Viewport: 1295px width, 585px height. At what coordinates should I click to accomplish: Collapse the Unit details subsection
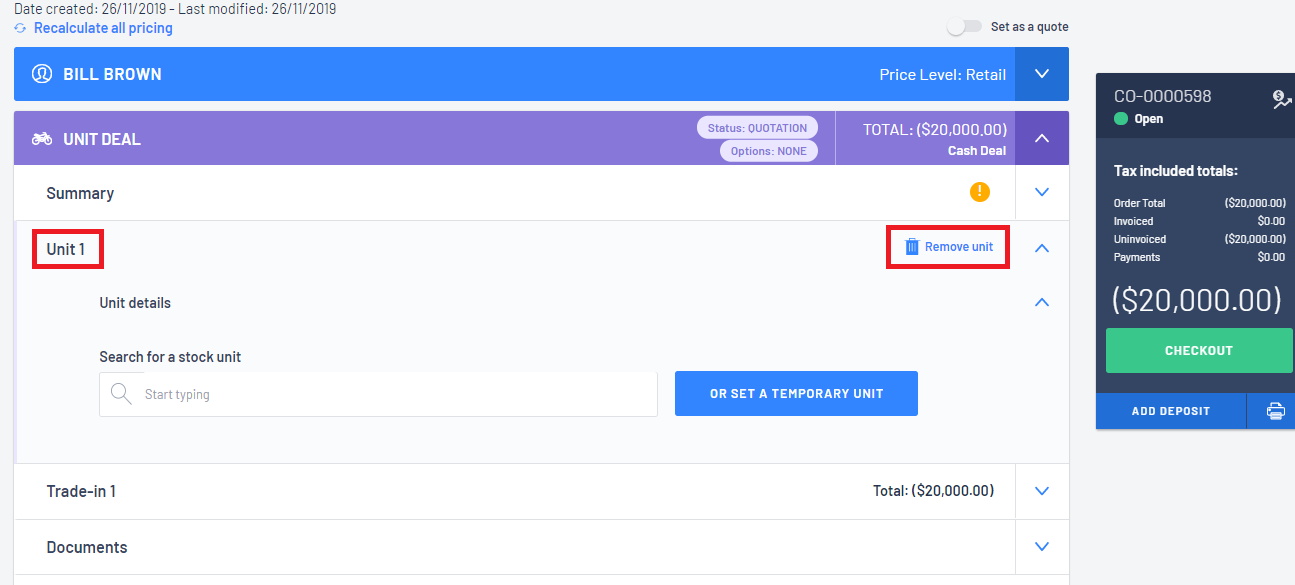click(1042, 302)
